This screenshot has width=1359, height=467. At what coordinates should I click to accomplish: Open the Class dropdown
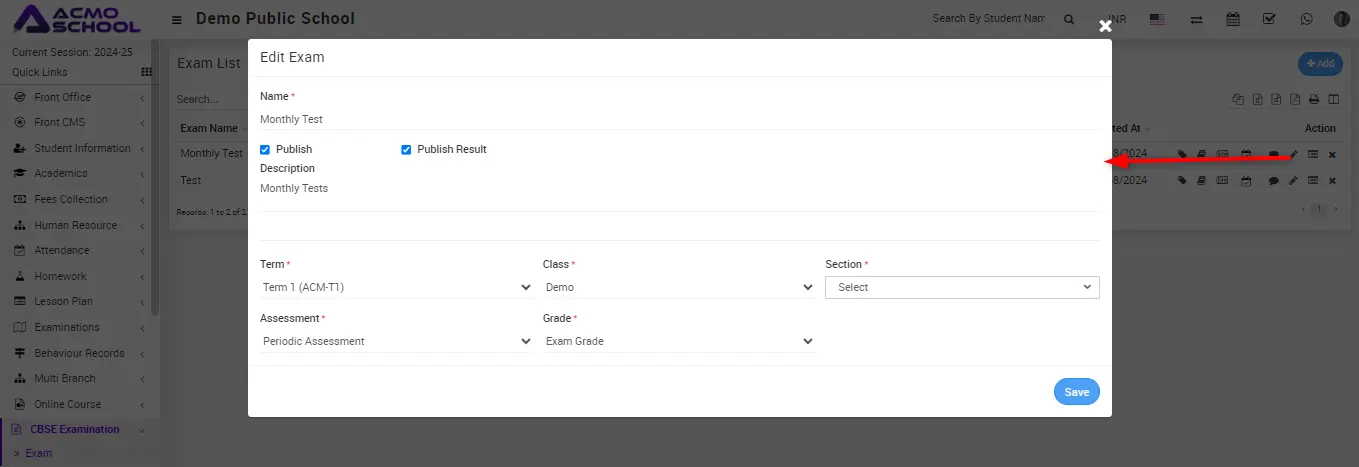click(x=679, y=287)
